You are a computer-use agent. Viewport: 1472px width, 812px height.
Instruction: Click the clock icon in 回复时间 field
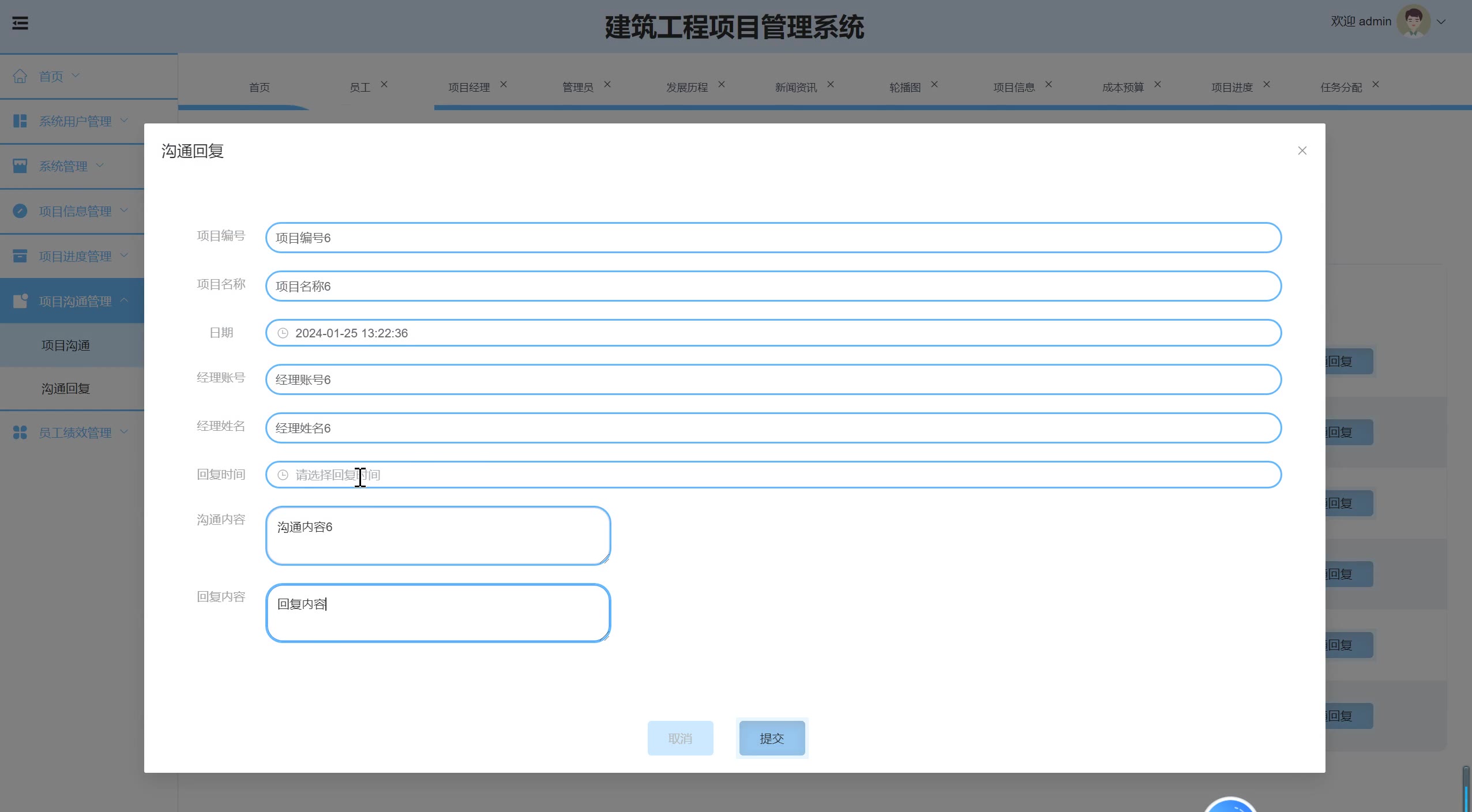tap(283, 475)
